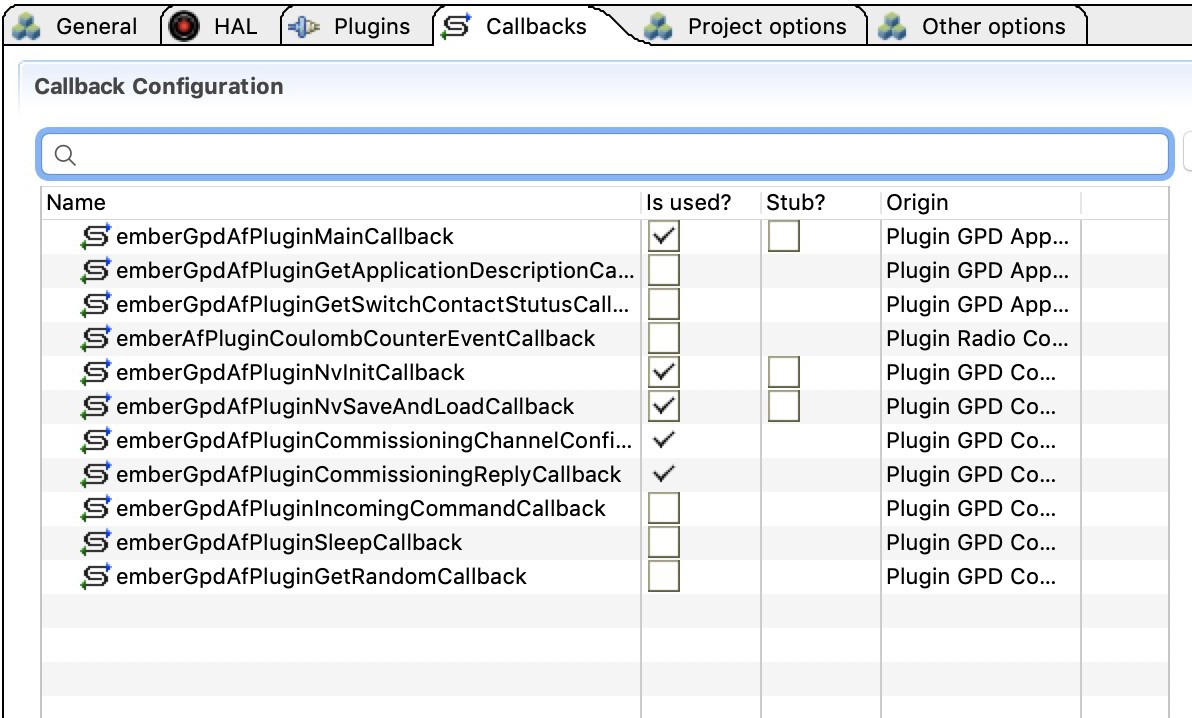Toggle Is used for emberGpdAfPluginGetSwitchContactStutusCallback
Image resolution: width=1192 pixels, height=718 pixels.
pyautogui.click(x=664, y=303)
